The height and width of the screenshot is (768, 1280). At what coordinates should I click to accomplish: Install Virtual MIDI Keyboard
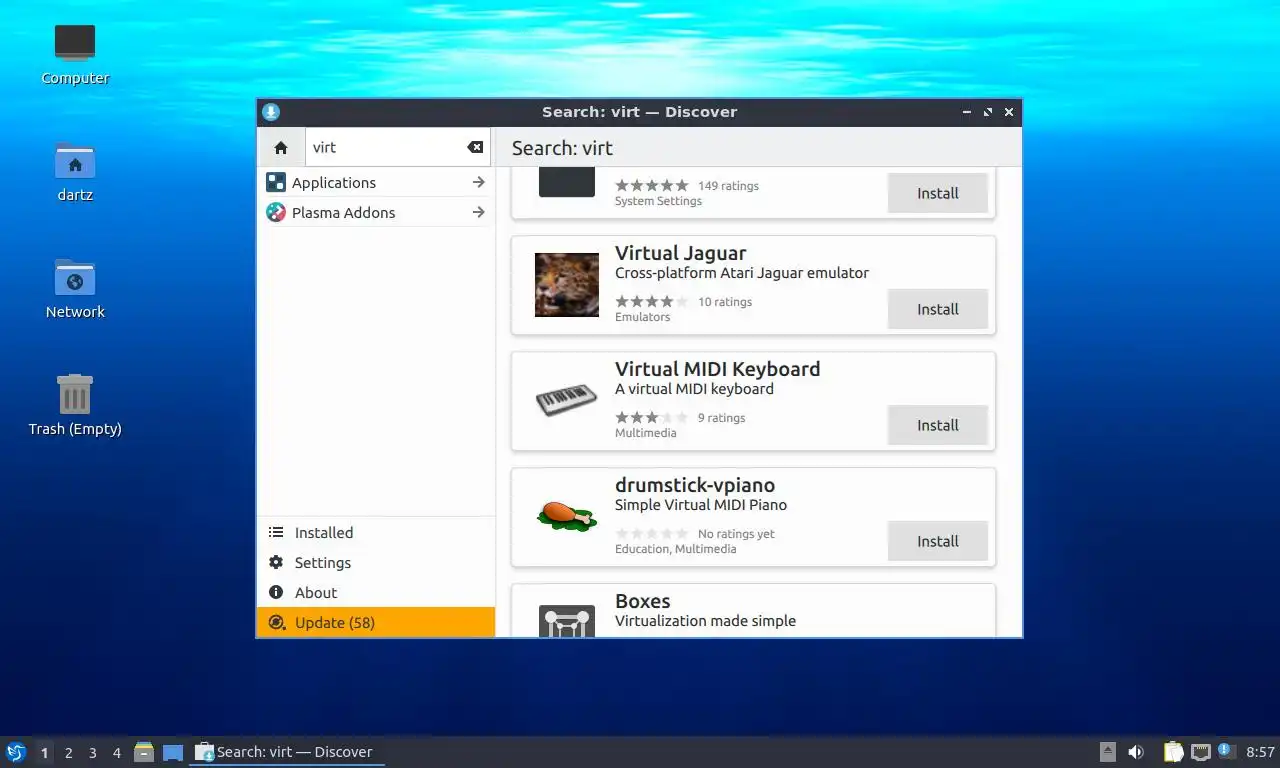(x=938, y=425)
